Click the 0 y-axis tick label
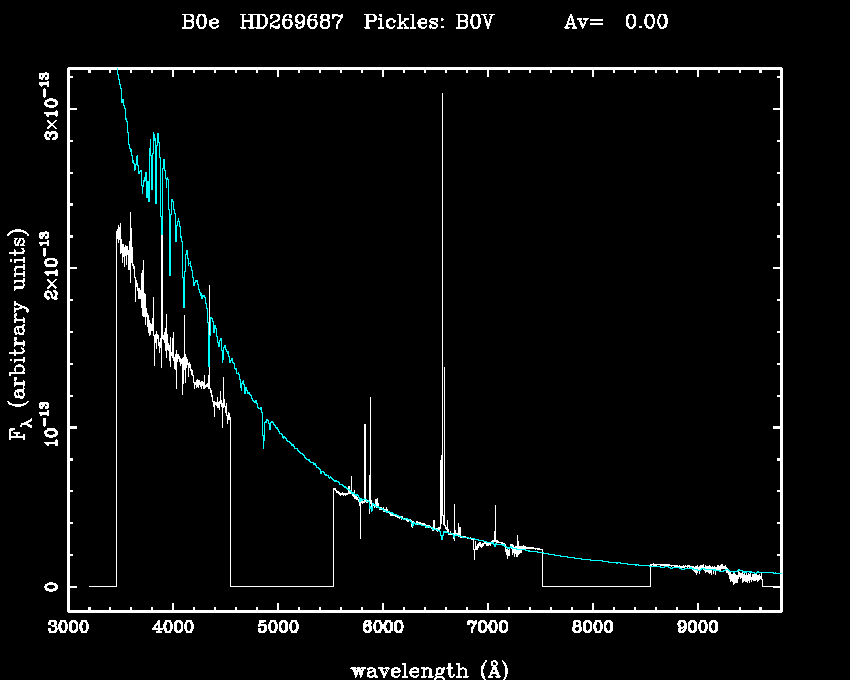This screenshot has height=680, width=850. [x=47, y=586]
